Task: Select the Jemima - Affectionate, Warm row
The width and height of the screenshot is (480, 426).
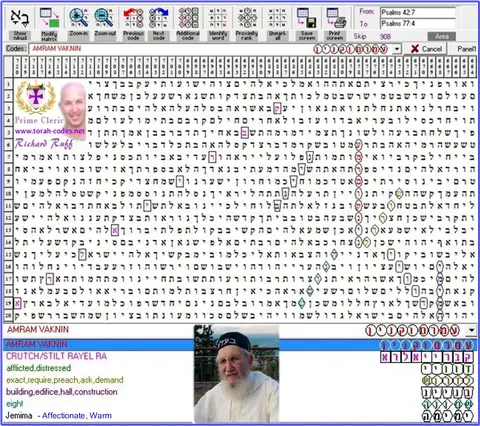Action: coord(240,416)
